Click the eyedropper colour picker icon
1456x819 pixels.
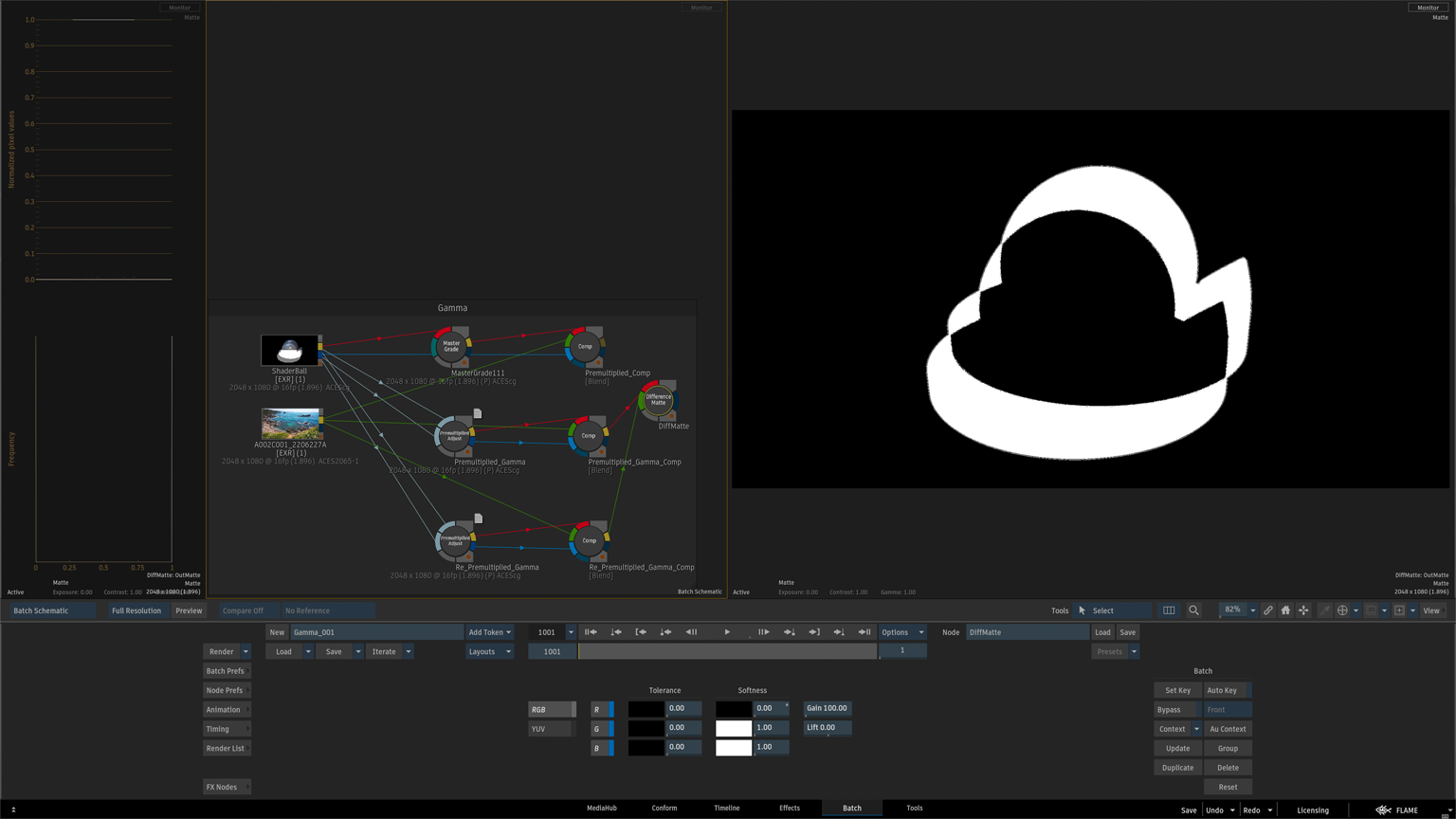pyautogui.click(x=1324, y=610)
